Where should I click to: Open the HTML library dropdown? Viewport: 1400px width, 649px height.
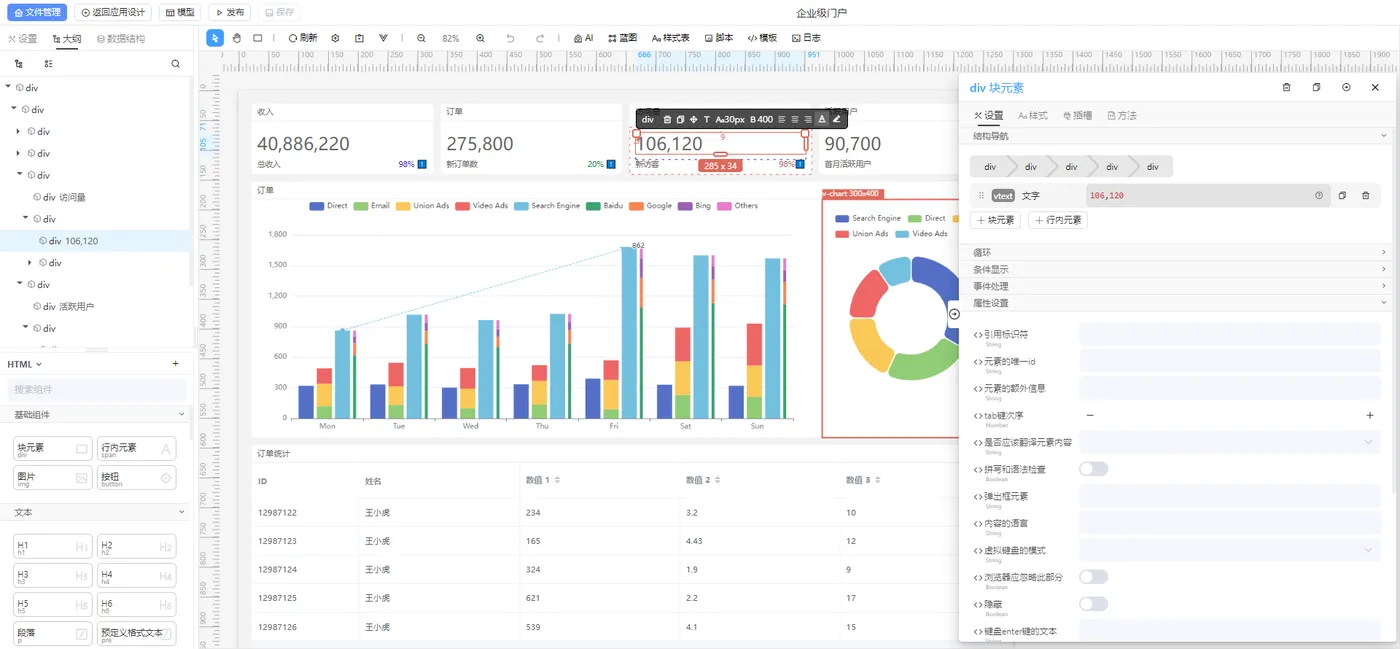(25, 364)
